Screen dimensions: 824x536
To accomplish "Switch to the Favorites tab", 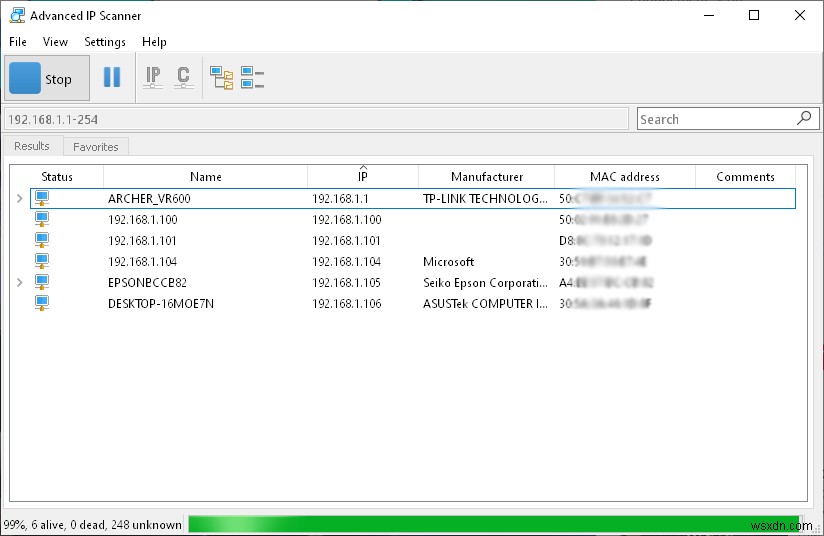I will [x=96, y=147].
